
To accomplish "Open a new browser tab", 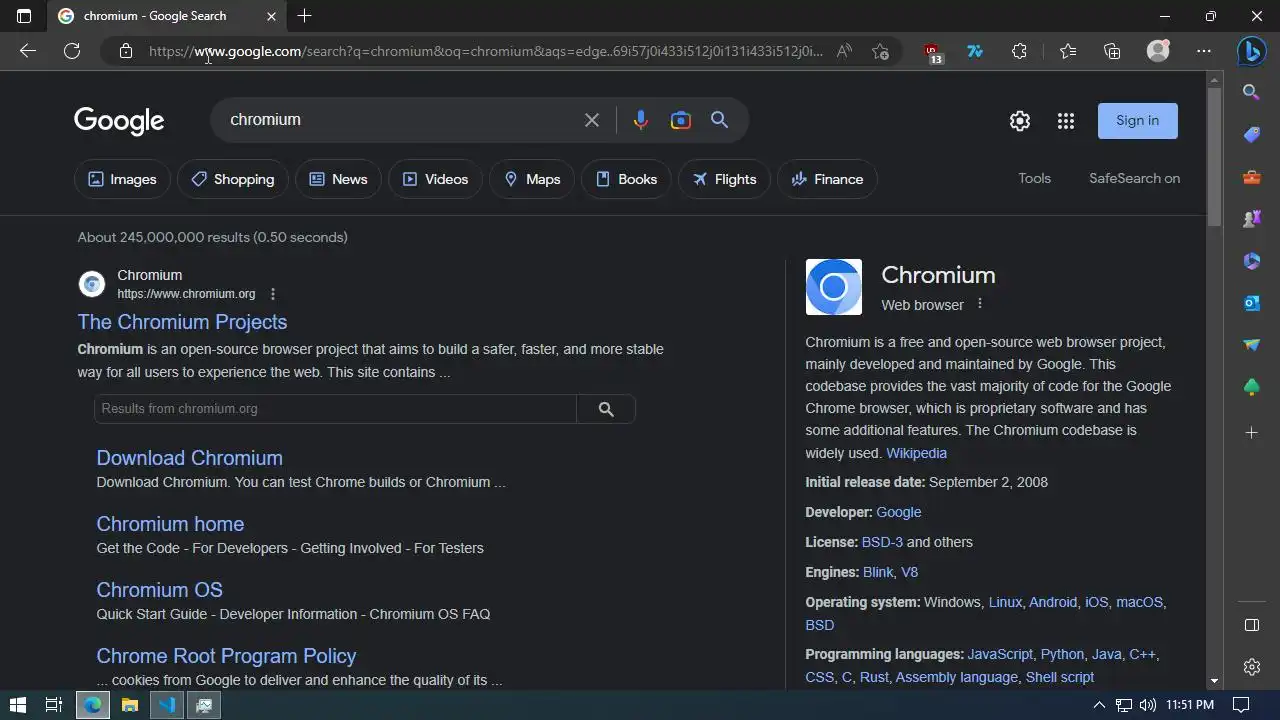I will 305,16.
